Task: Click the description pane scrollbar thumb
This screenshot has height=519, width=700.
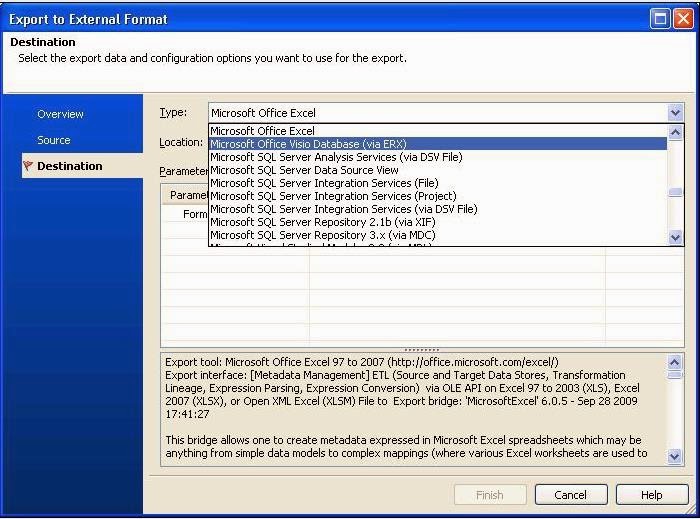Action: click(x=674, y=375)
